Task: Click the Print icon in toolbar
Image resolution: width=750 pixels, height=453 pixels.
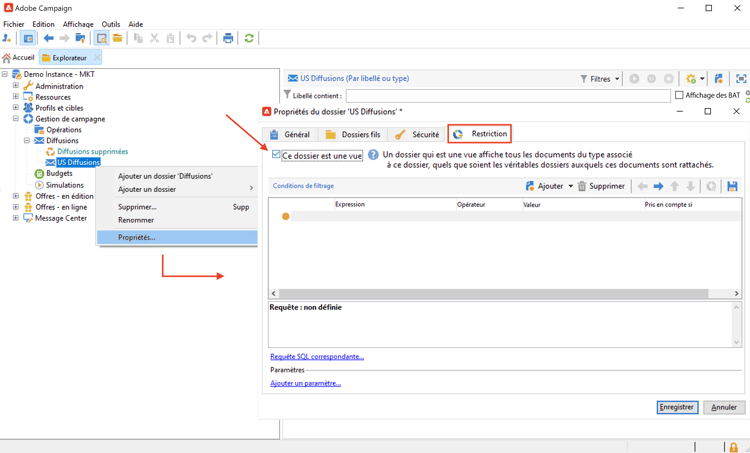Action: (x=228, y=38)
